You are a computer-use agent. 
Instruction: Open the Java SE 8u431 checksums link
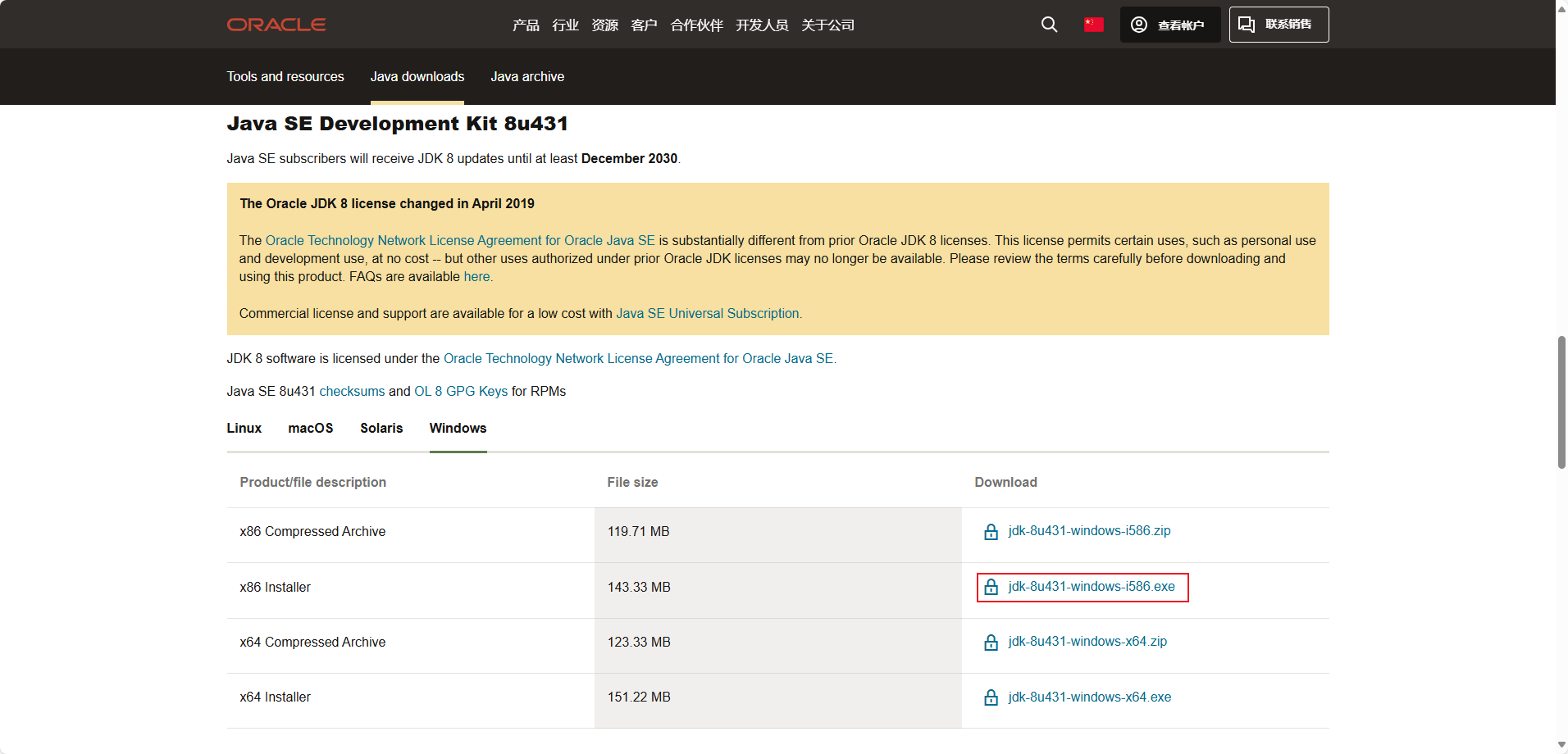[x=352, y=392]
